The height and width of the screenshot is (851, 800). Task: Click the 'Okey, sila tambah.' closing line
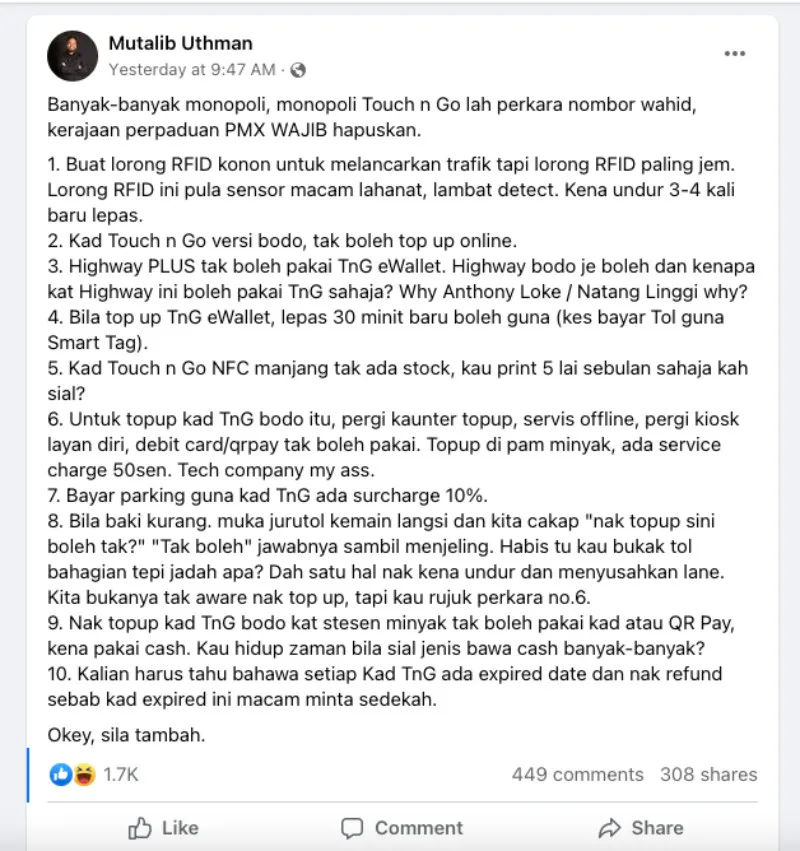[126, 735]
